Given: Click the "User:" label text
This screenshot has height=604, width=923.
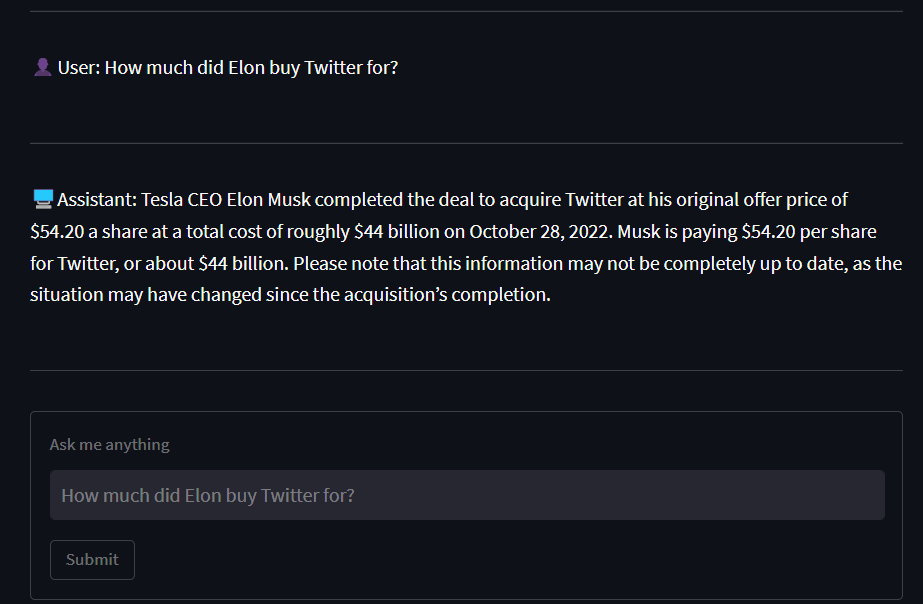Looking at the screenshot, I should (x=78, y=68).
